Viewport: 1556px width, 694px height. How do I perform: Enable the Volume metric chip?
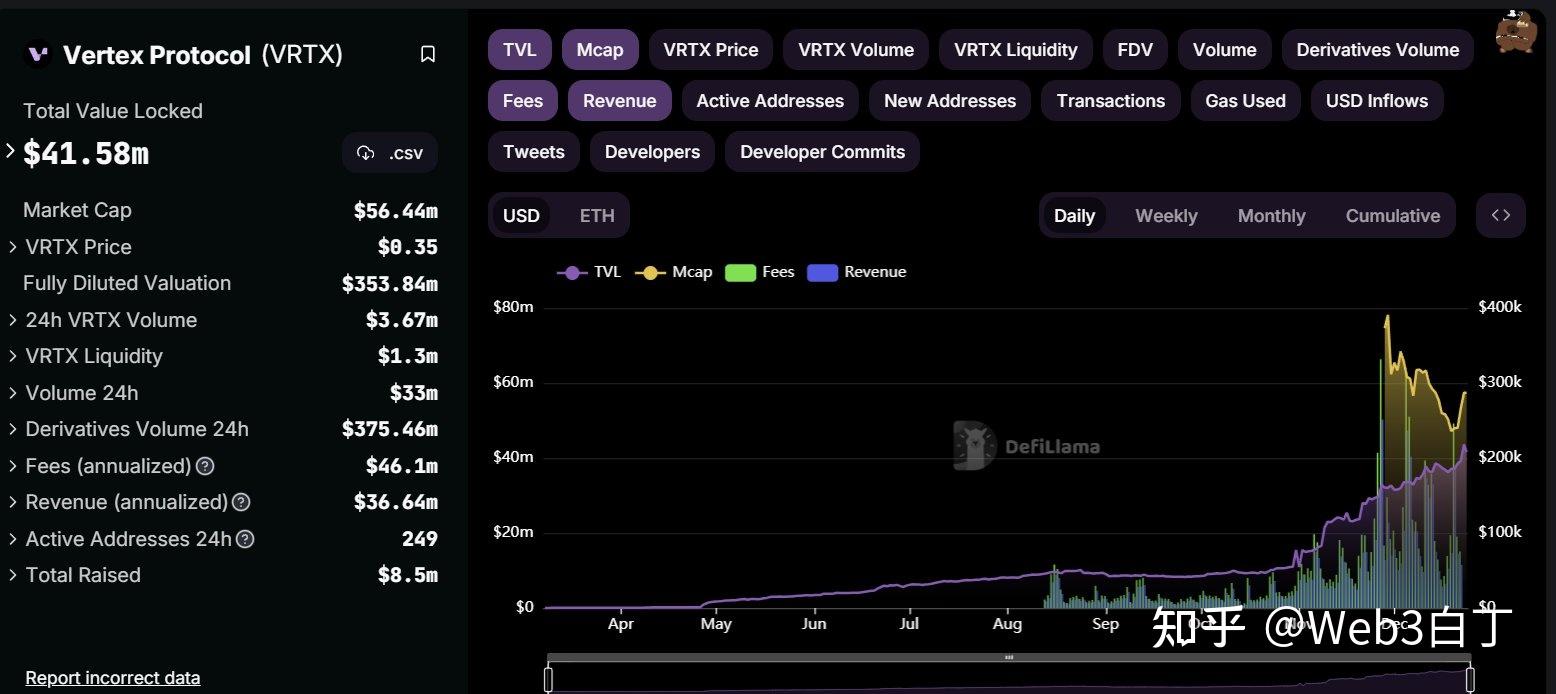coord(1225,50)
